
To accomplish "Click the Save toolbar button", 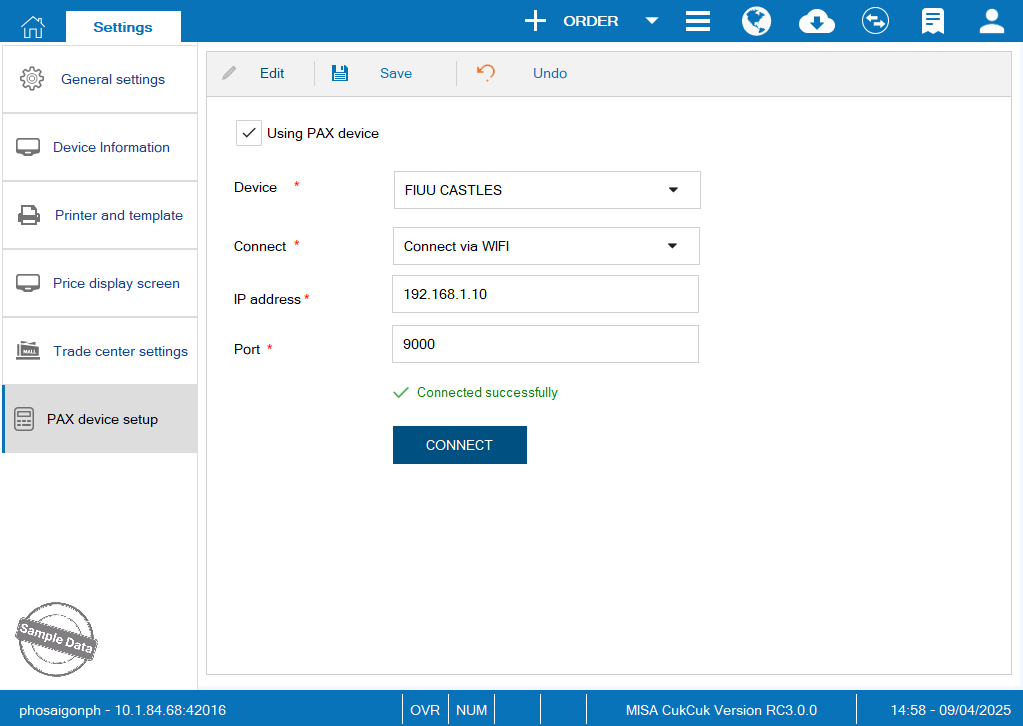I will pyautogui.click(x=396, y=73).
